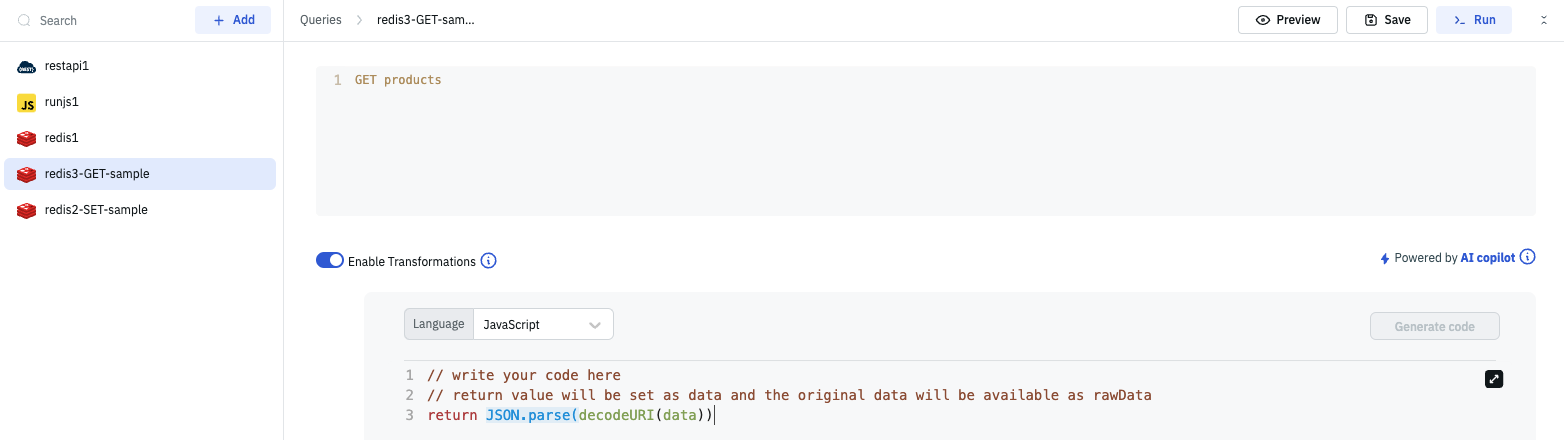Click the redis1 Redis icon

click(27, 138)
